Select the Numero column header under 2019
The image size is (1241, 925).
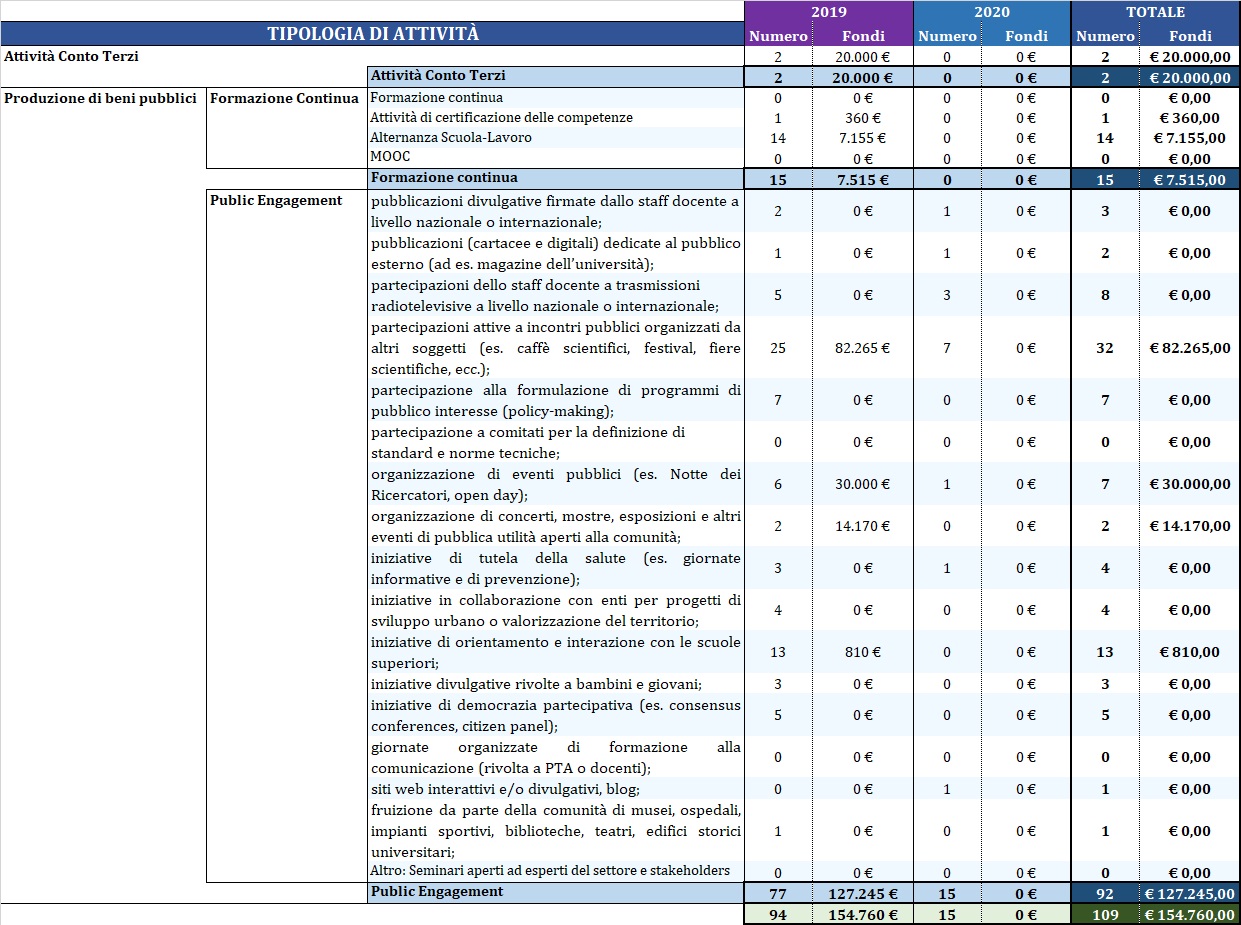(x=779, y=36)
